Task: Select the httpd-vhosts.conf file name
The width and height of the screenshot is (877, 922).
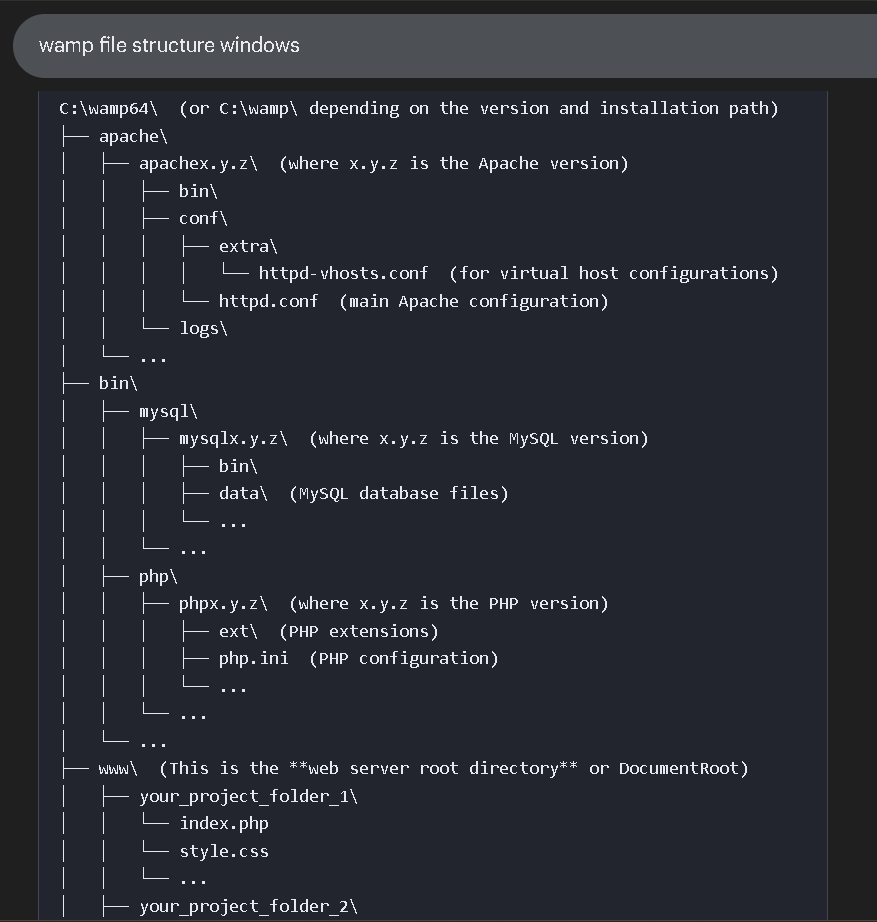Action: point(343,273)
